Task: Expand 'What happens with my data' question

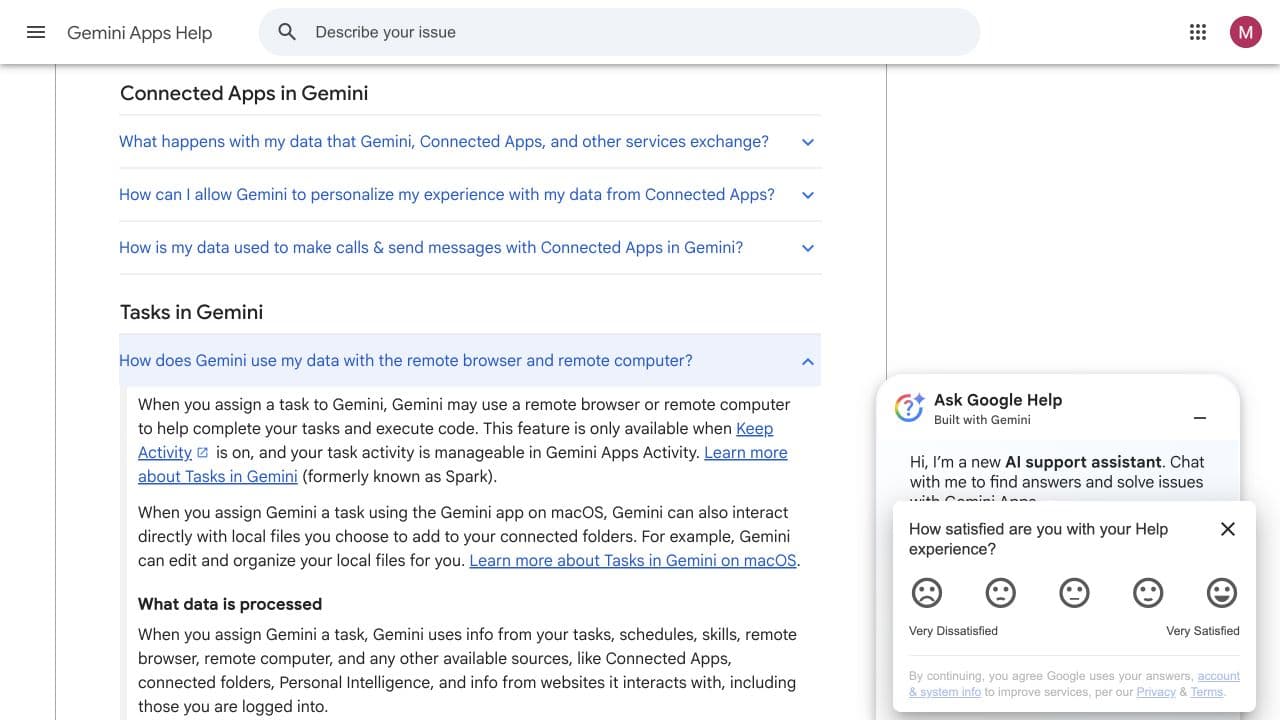Action: pyautogui.click(x=470, y=142)
